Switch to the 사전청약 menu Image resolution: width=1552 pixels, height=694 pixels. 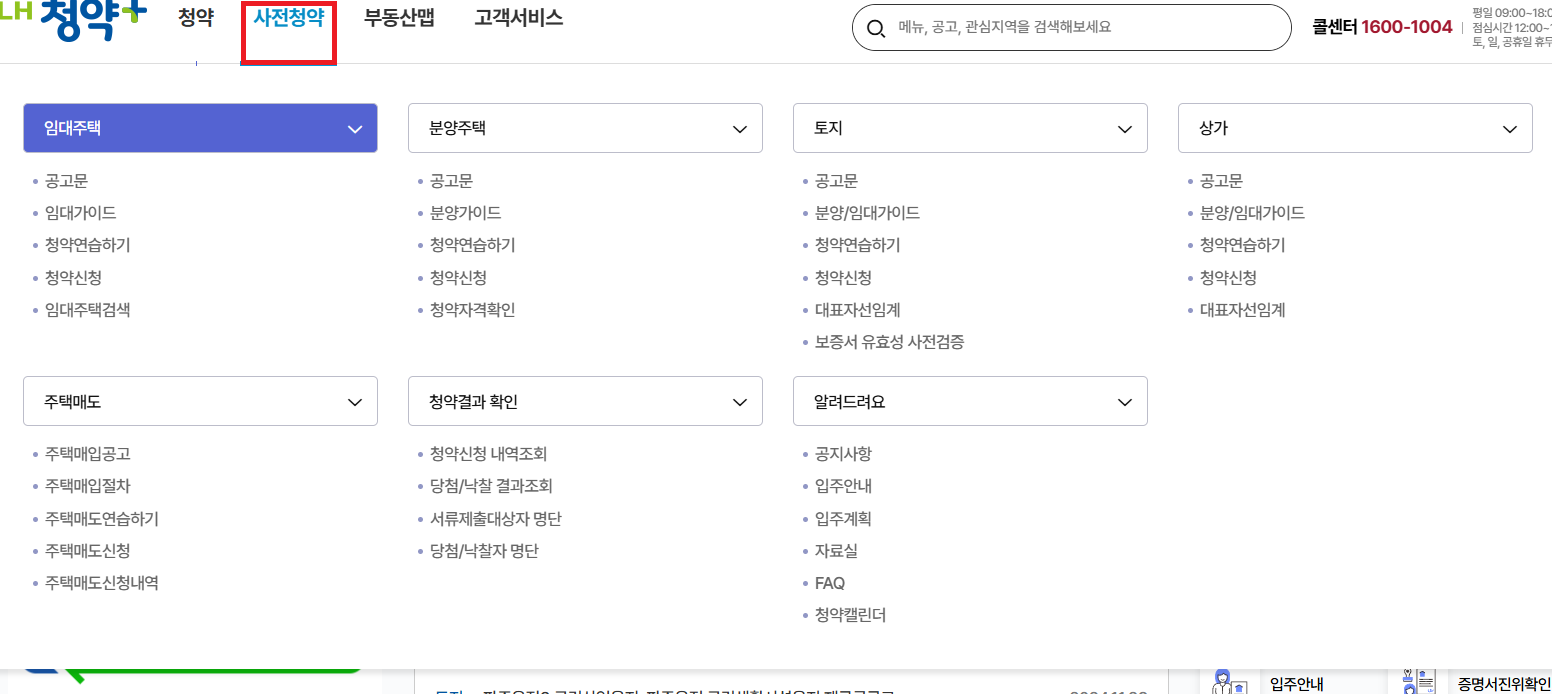(288, 18)
